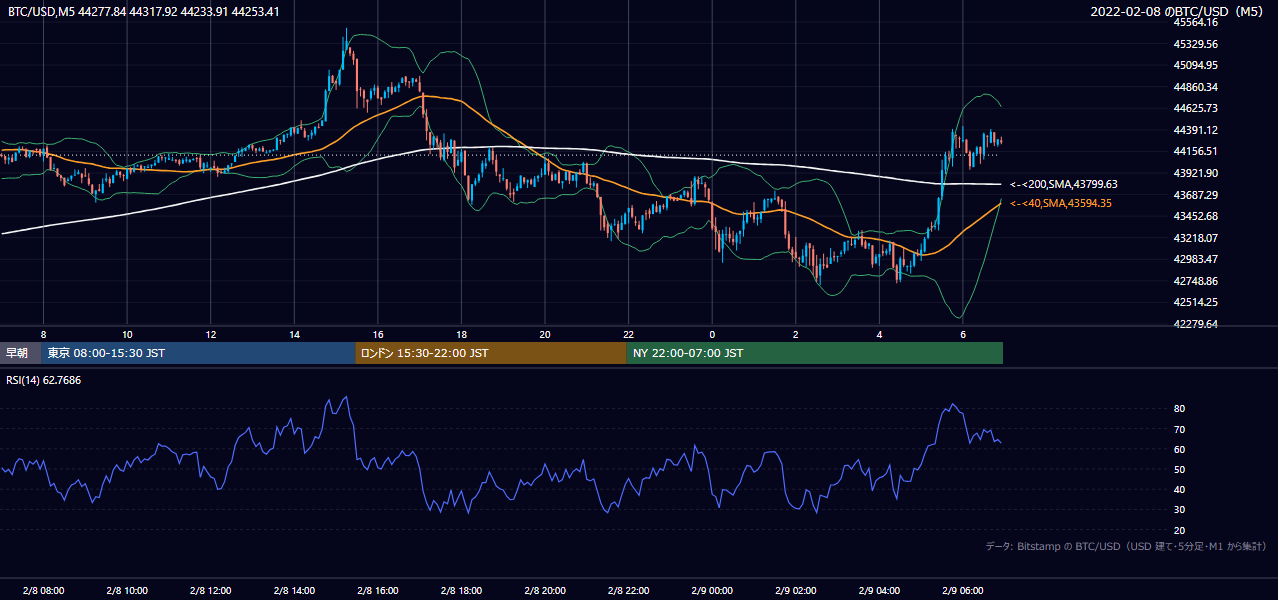The image size is (1278, 600).
Task: Click hour label 18 on price chart axis
Action: click(x=461, y=333)
